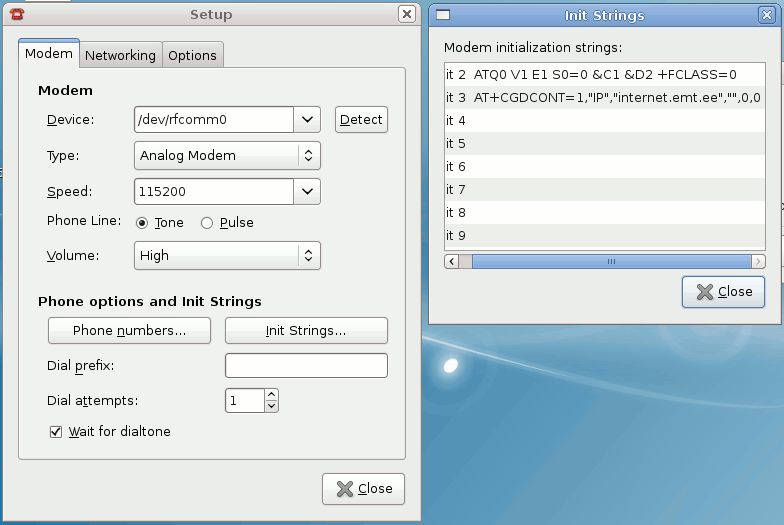Select the empty init string row 6
Viewport: 784px width, 525px height.
(604, 166)
